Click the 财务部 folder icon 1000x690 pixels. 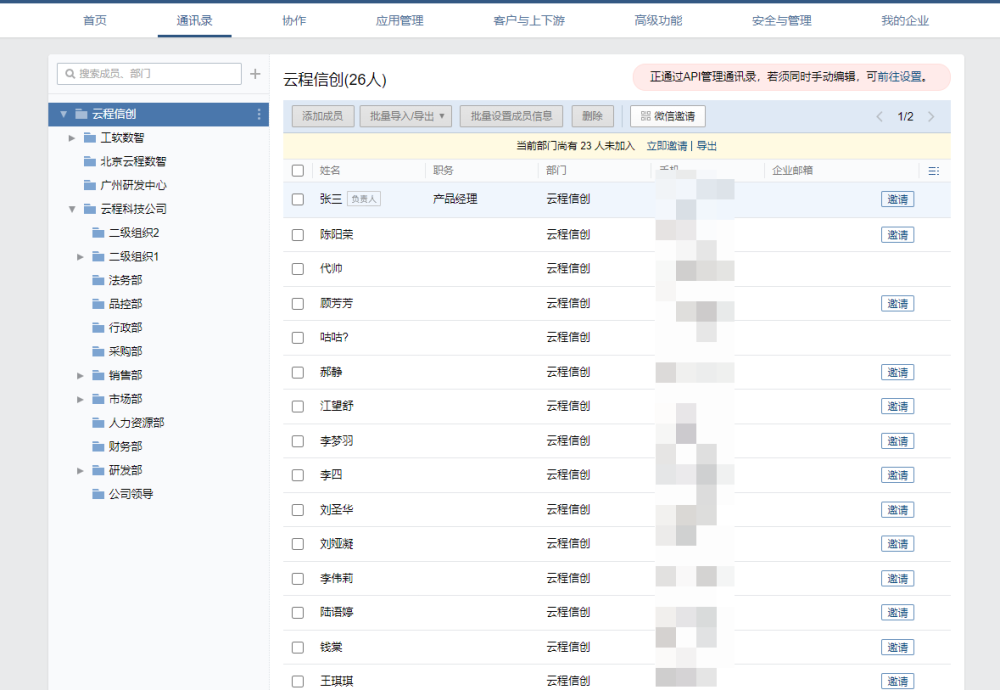click(98, 446)
